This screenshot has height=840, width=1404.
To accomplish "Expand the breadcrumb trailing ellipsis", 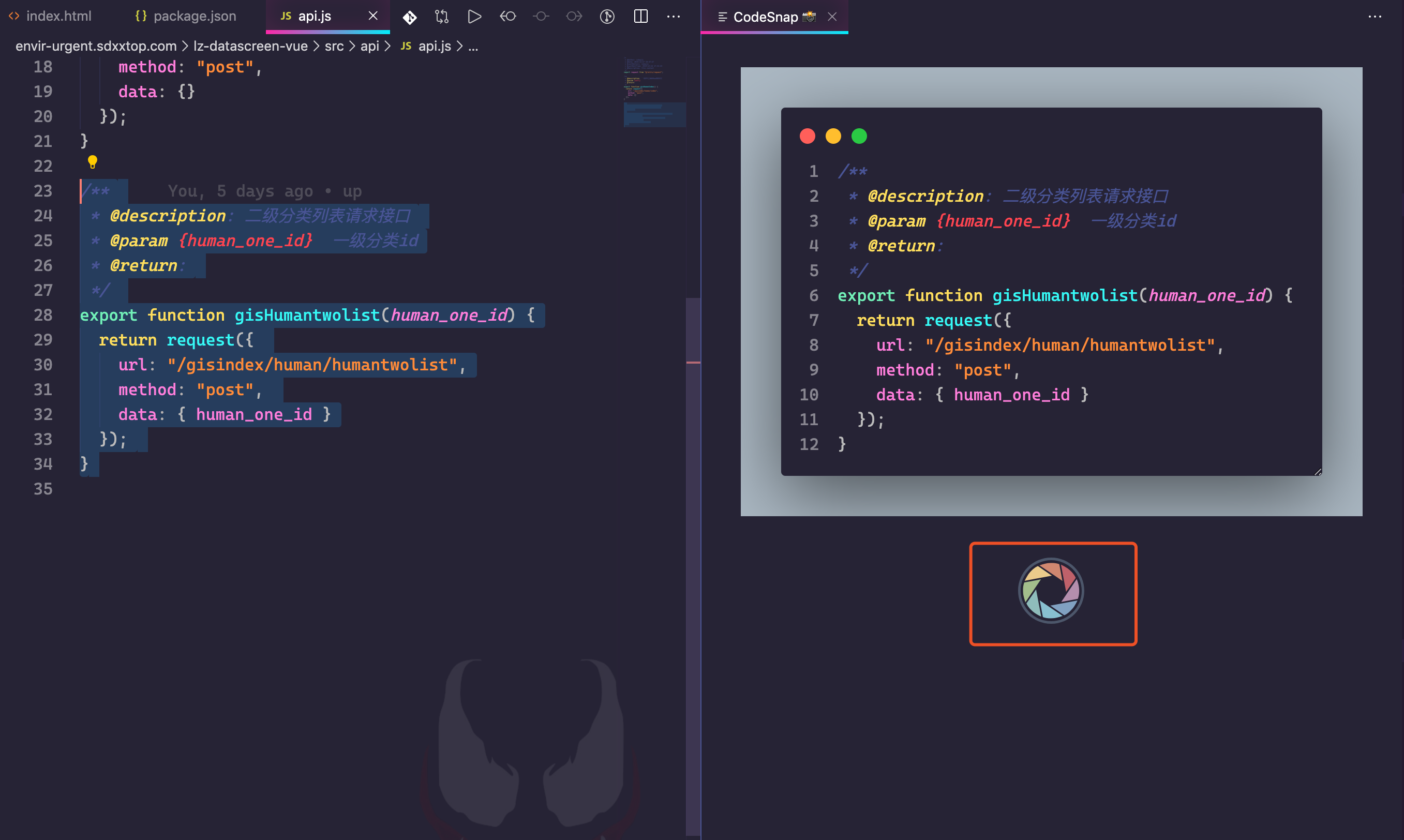I will (x=473, y=47).
